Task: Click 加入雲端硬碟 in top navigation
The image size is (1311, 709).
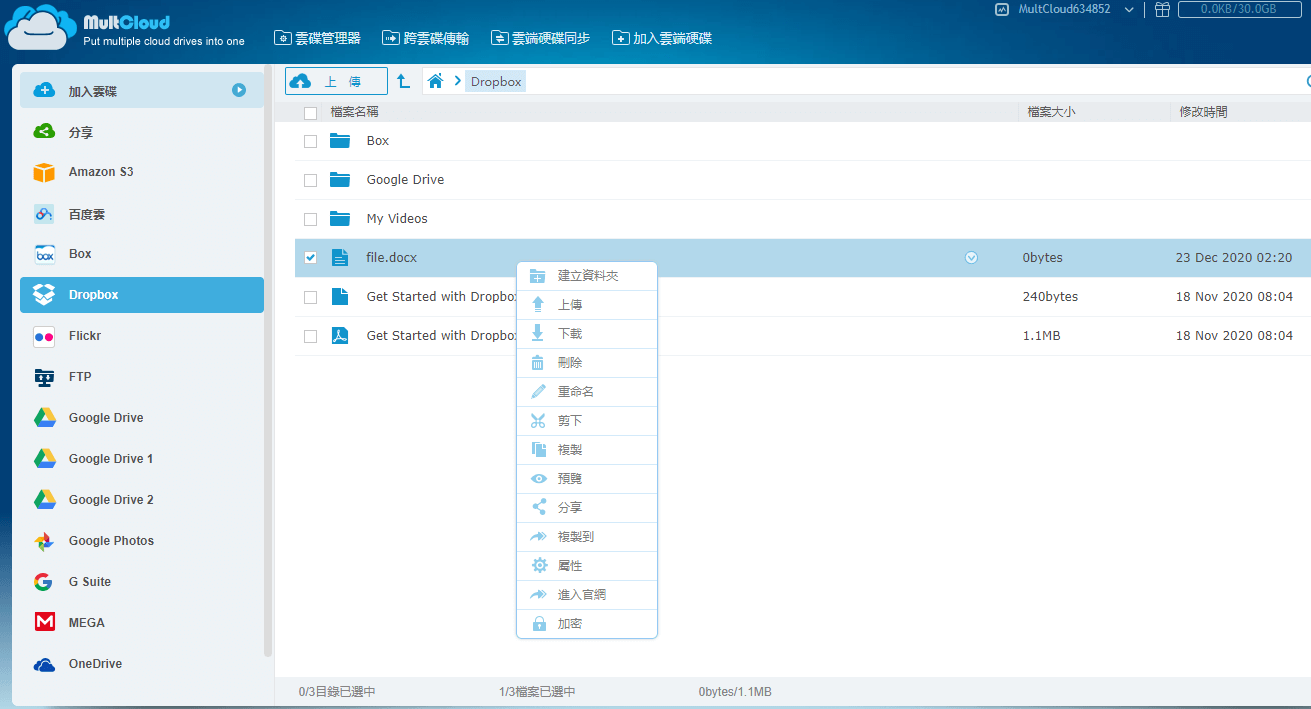Action: pyautogui.click(x=662, y=38)
